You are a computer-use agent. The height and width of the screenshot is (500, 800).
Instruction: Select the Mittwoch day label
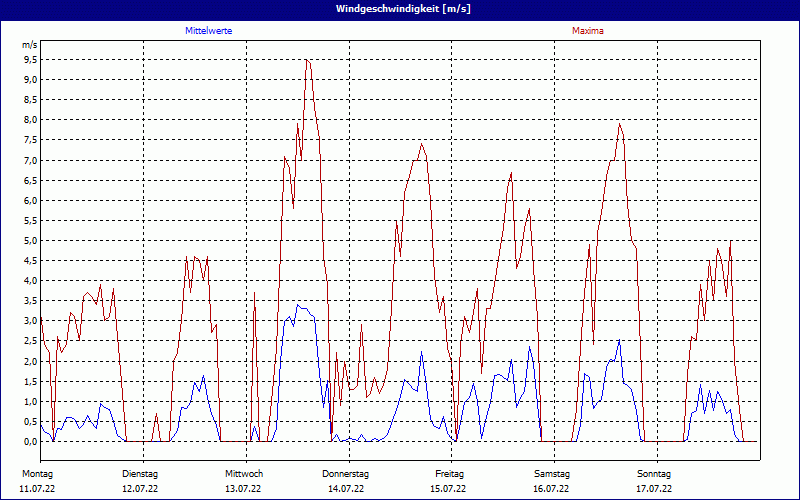[x=244, y=473]
